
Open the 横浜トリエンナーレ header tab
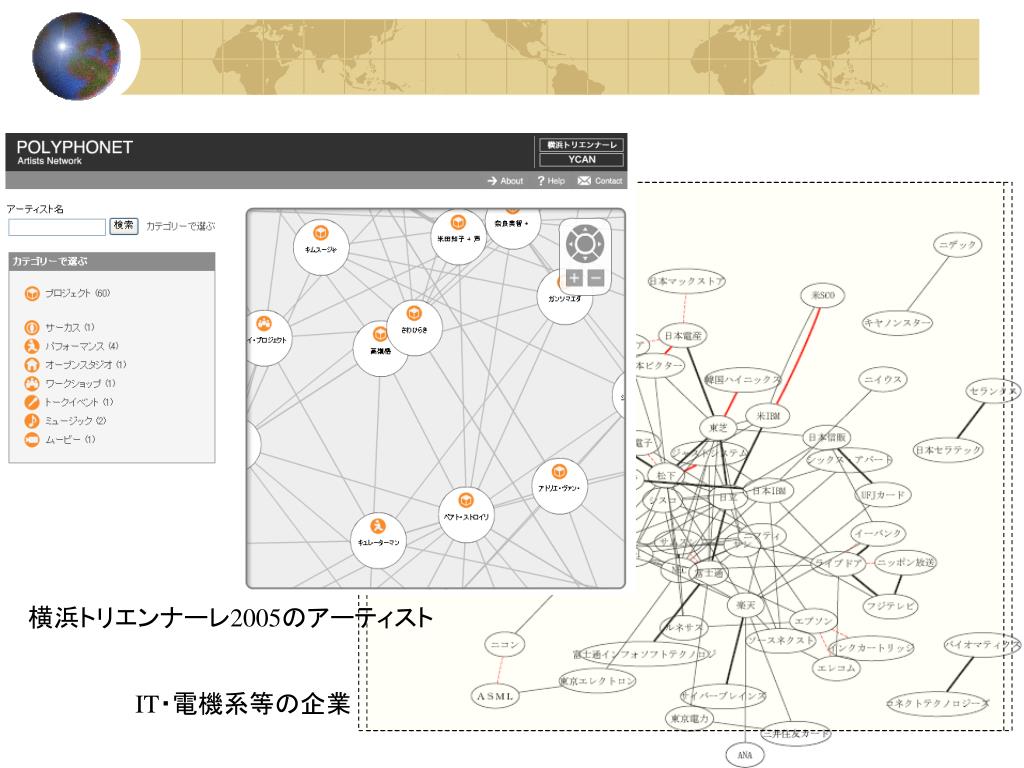(581, 144)
